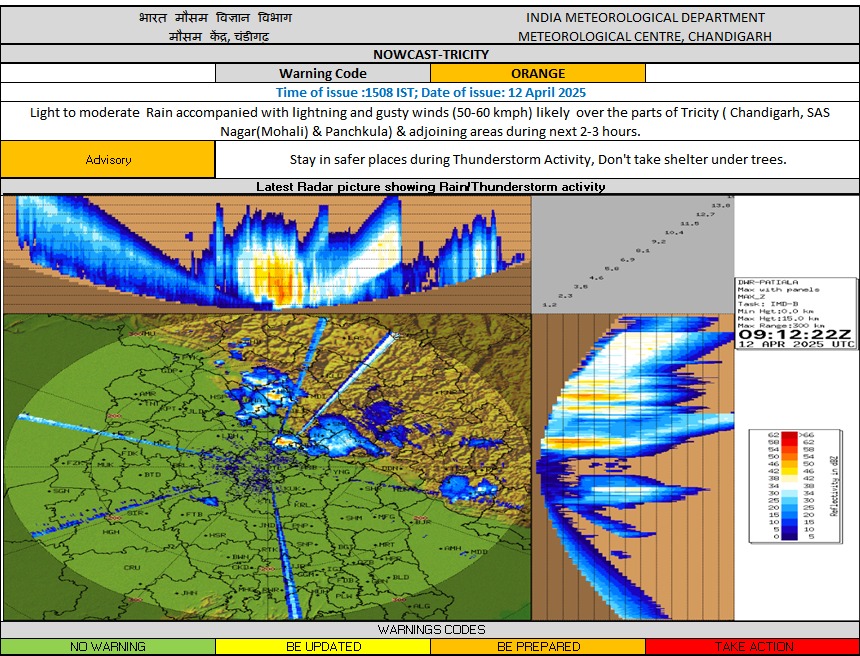Click the orange Advisory label cell
The image size is (860, 656).
tap(108, 160)
